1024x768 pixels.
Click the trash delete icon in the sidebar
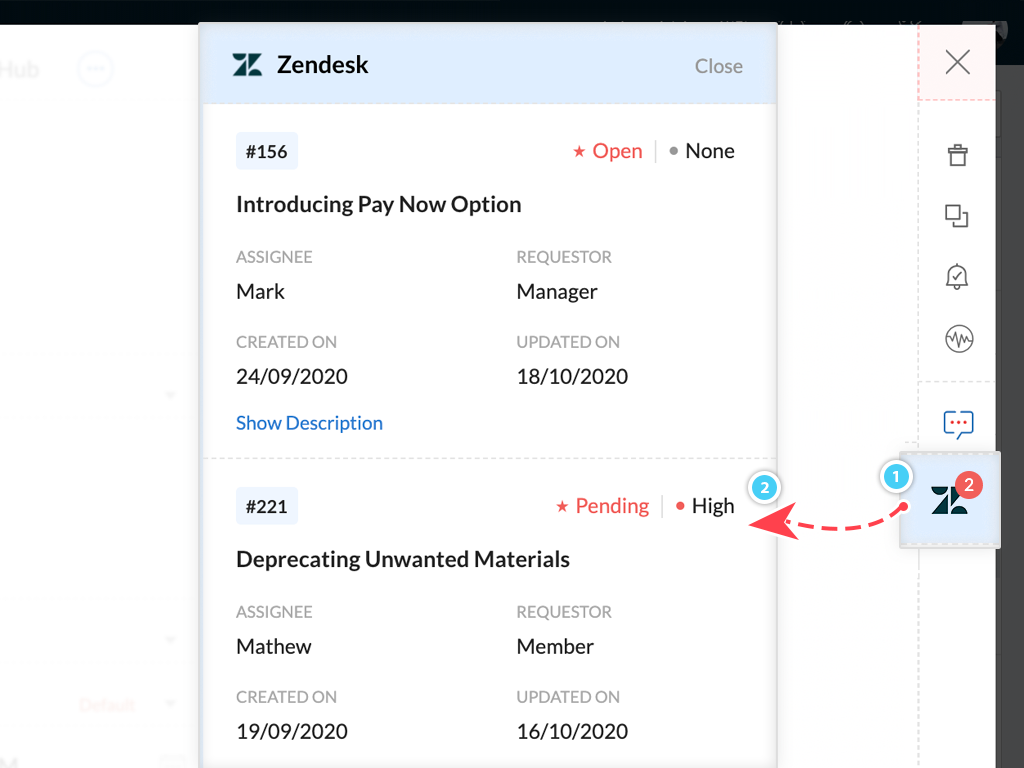(957, 155)
